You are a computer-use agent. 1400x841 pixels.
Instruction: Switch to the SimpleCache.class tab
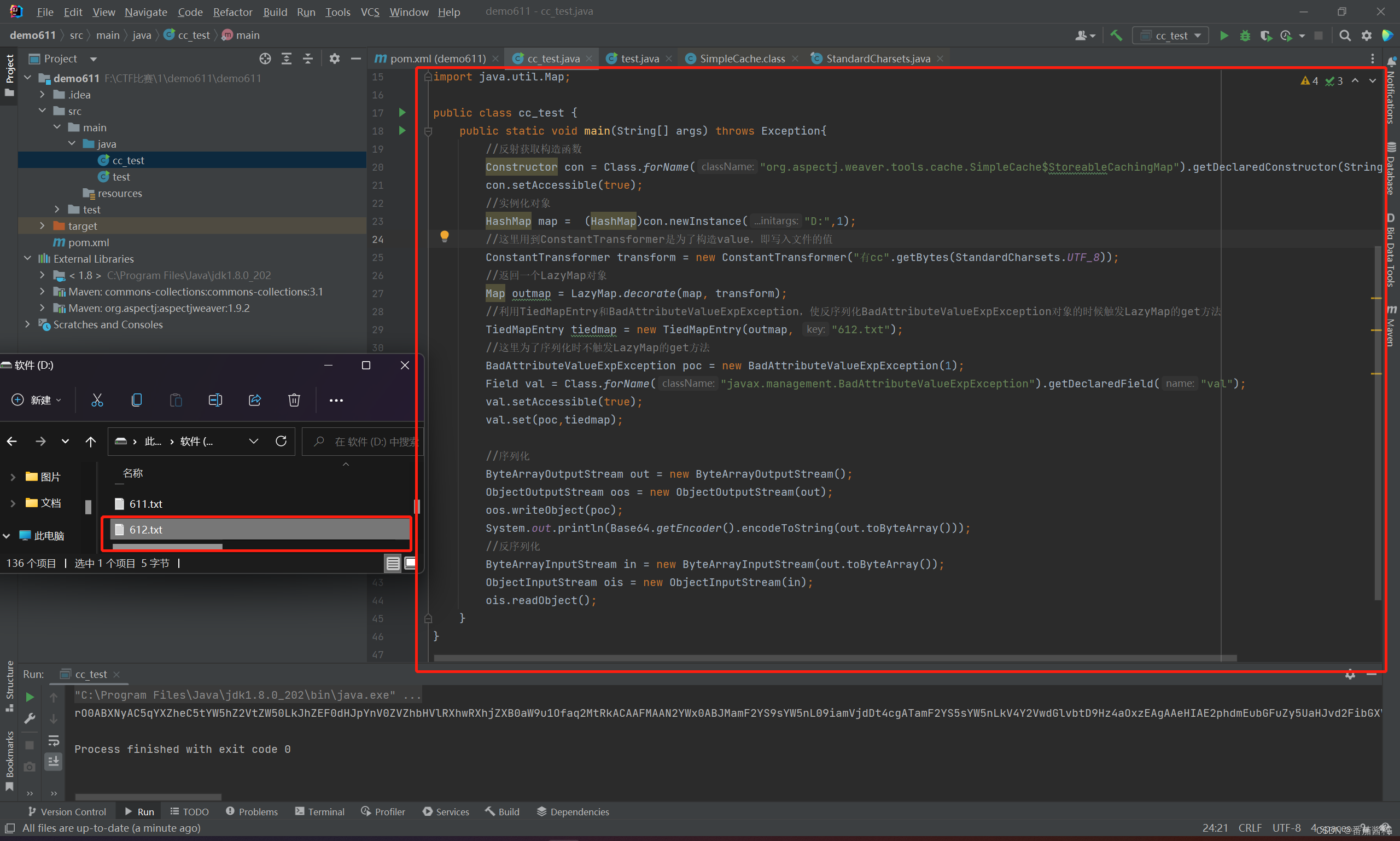tap(742, 59)
